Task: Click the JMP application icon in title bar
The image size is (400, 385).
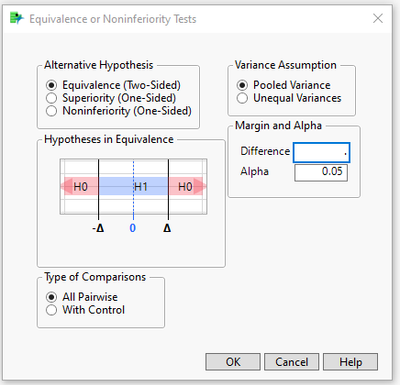Action: click(x=17, y=18)
